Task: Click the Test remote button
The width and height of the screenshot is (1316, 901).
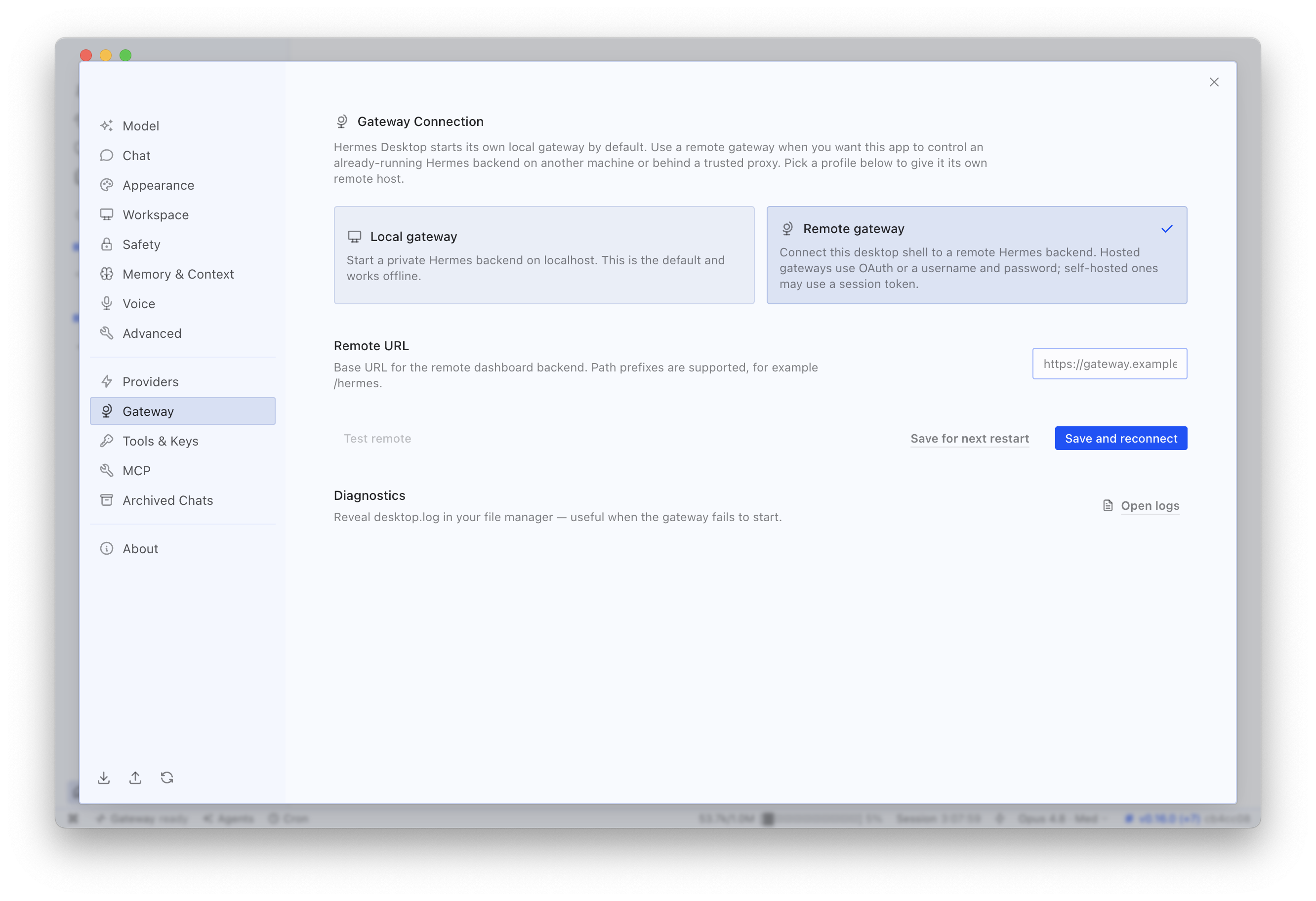Action: (x=377, y=438)
